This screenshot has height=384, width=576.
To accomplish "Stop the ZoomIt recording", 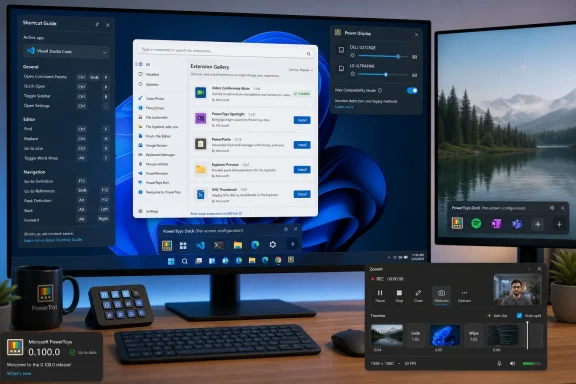I will (x=399, y=295).
